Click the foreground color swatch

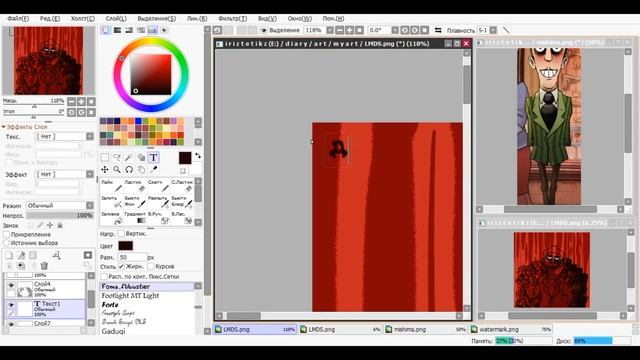pyautogui.click(x=185, y=158)
